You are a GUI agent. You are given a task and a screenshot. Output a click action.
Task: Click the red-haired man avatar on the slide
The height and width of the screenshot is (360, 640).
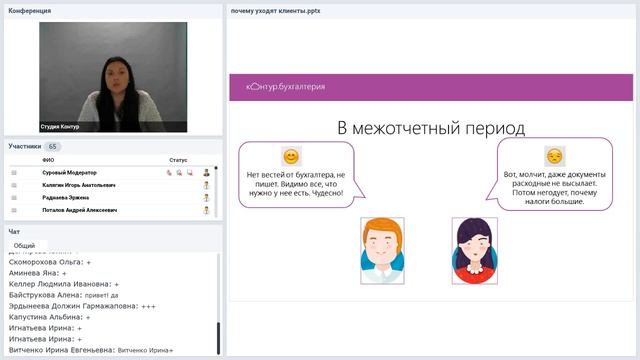[x=382, y=251]
